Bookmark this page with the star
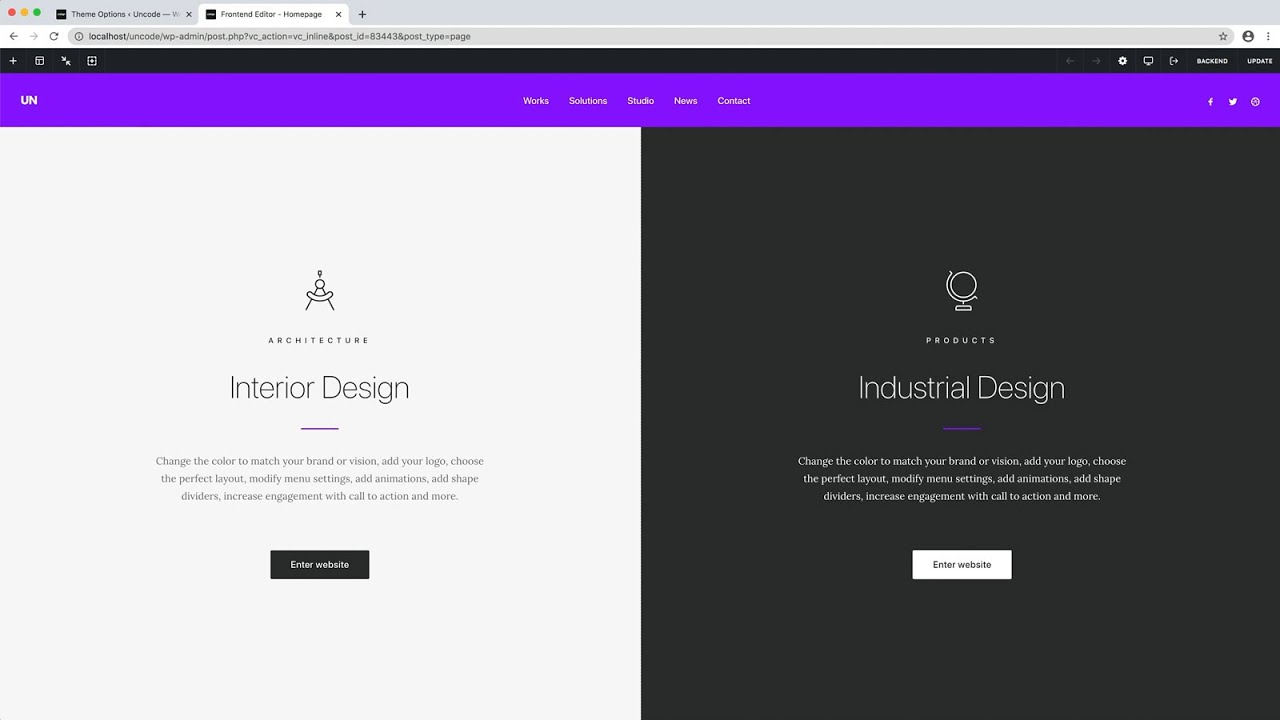This screenshot has width=1280, height=720. (1223, 36)
